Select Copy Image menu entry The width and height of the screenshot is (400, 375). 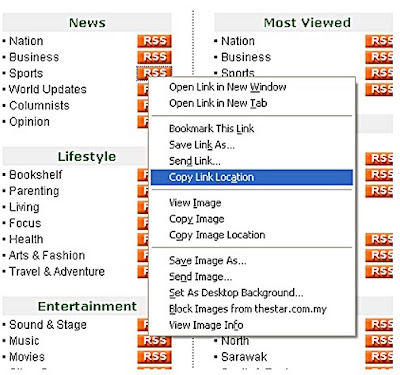point(252,219)
